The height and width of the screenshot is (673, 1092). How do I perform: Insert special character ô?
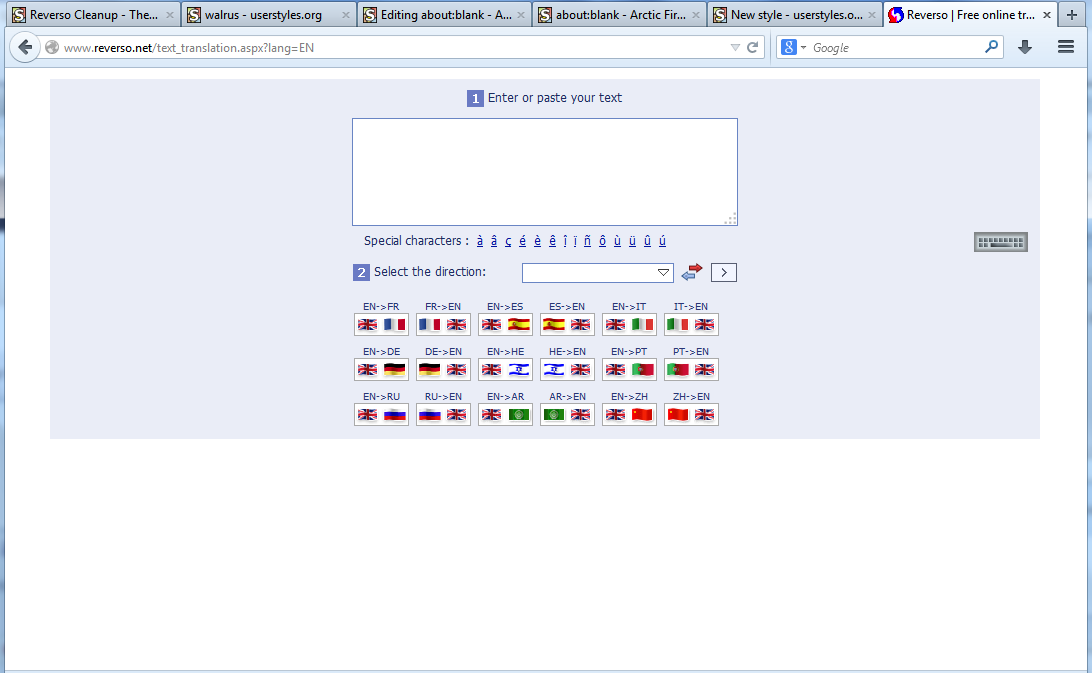pos(602,241)
